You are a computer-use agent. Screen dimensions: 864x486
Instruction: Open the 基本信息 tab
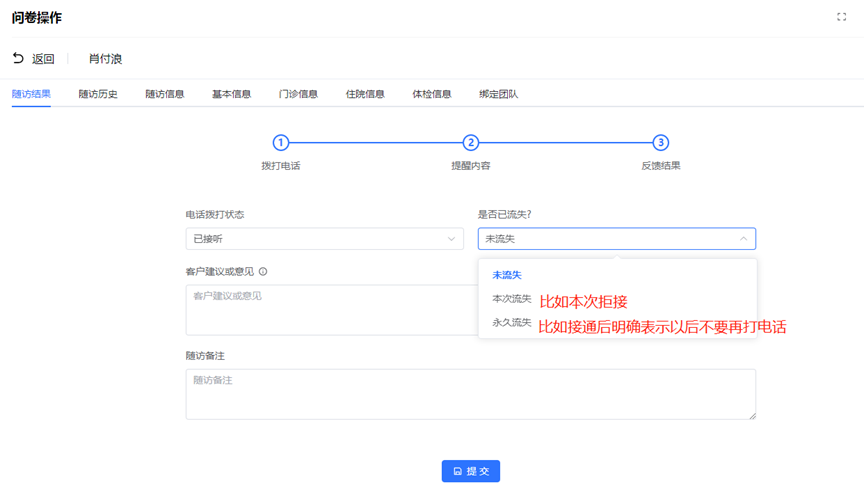231,94
